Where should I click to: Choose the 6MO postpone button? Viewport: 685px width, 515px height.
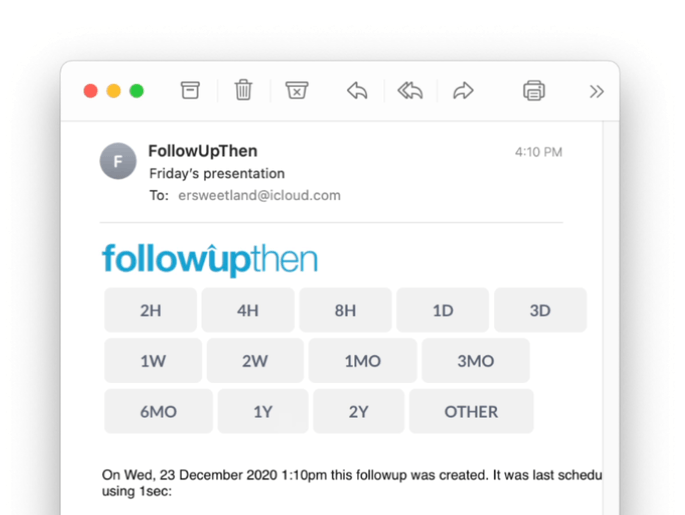(158, 411)
